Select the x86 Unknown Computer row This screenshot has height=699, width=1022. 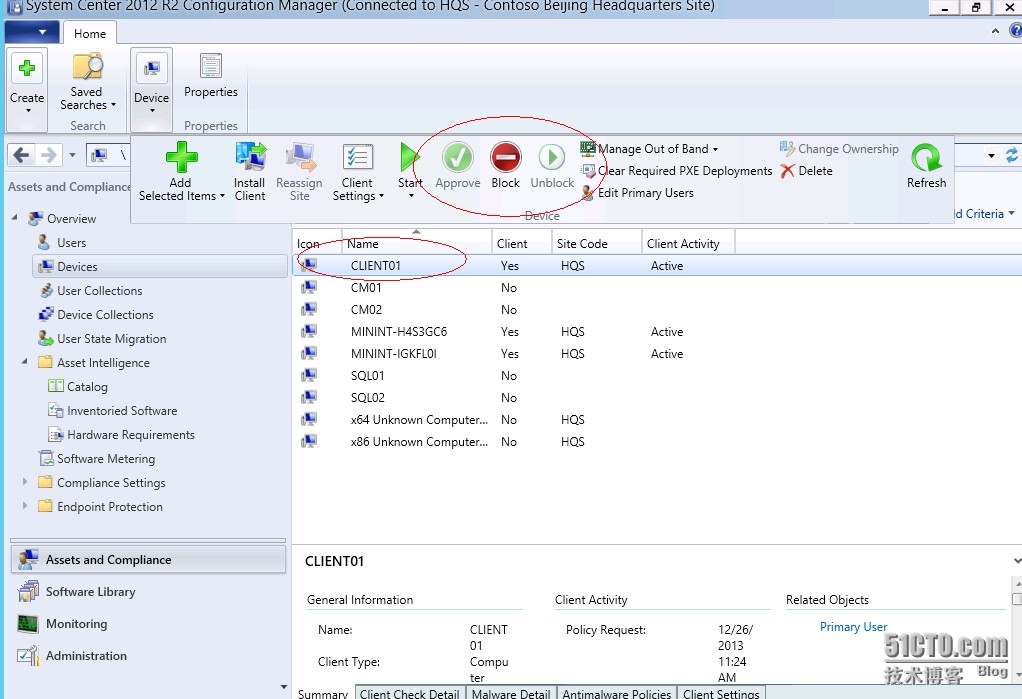point(657,442)
